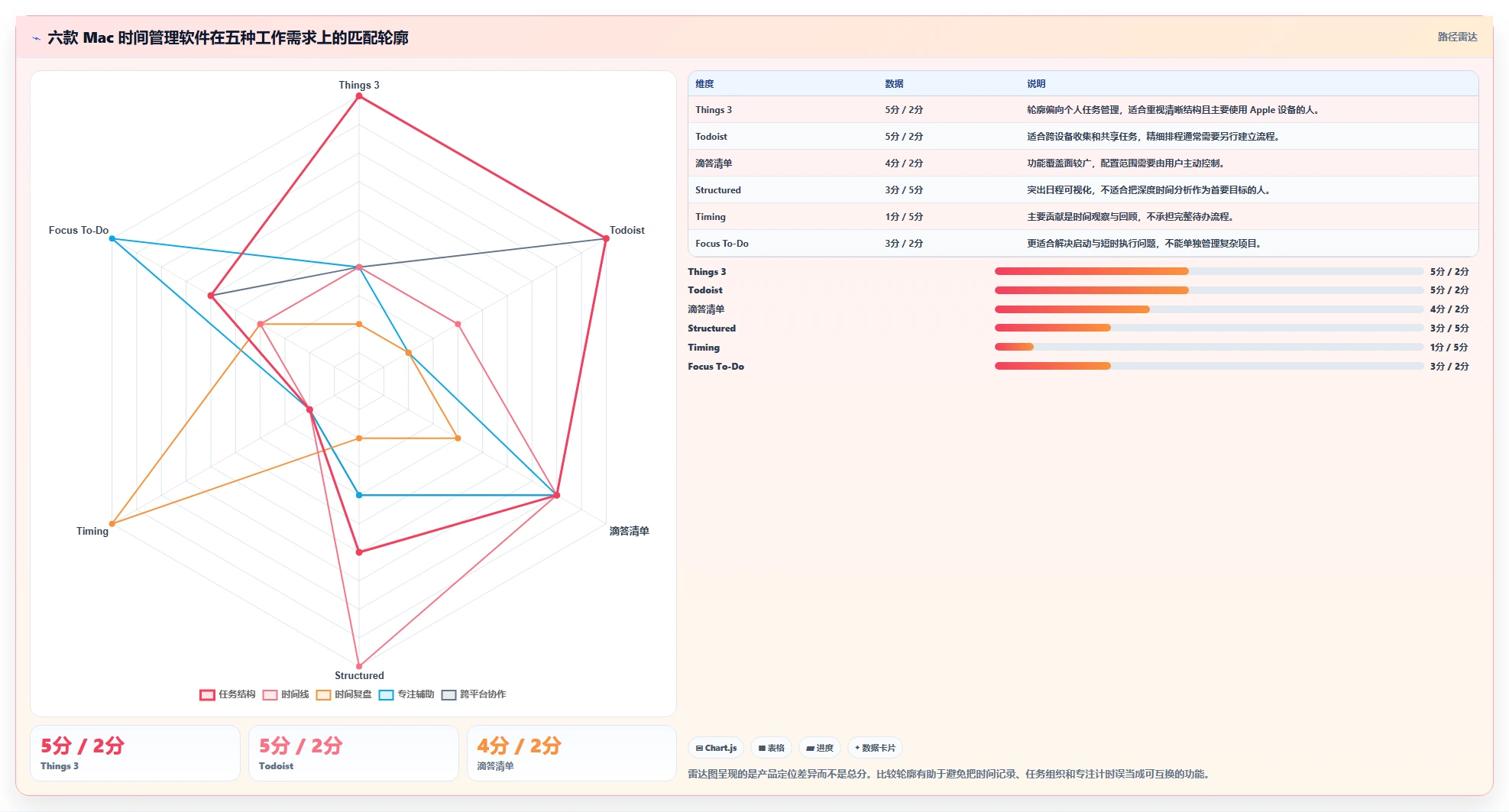Toggle the 专注辅助 legend series
1509x812 pixels.
point(406,694)
